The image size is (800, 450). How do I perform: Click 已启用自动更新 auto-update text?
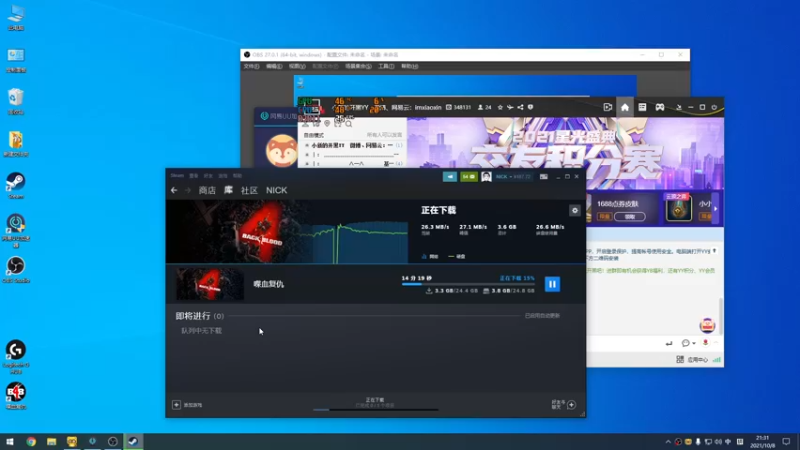coord(542,316)
